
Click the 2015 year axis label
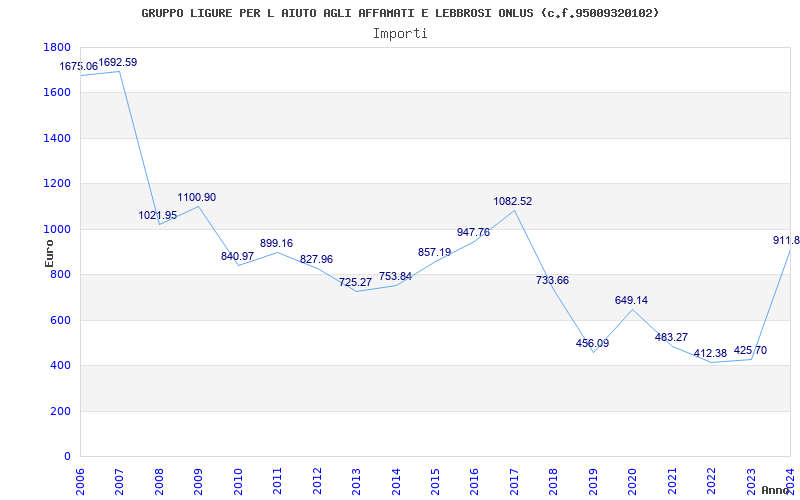pos(435,482)
